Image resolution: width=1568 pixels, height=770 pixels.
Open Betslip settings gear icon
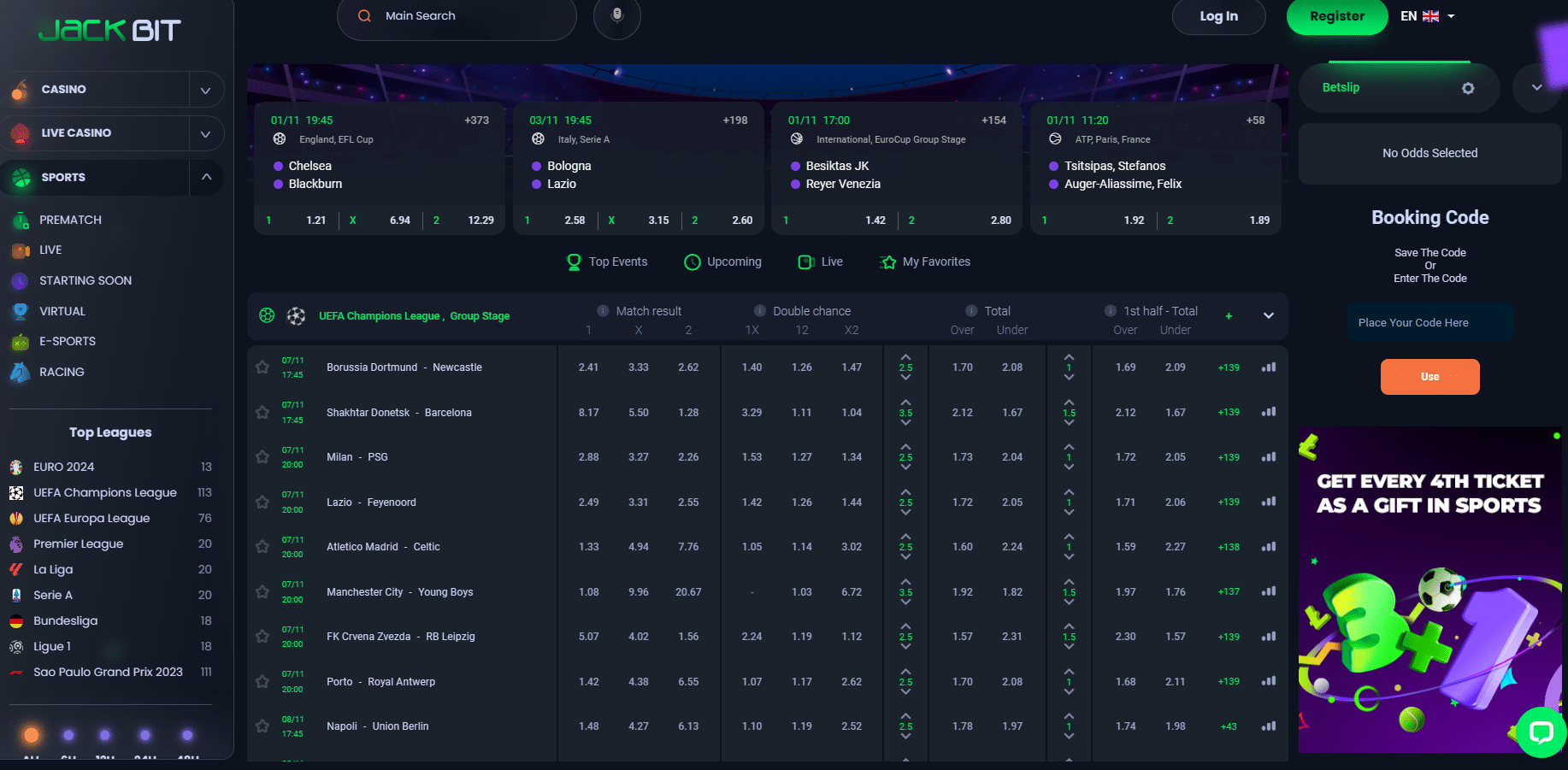click(1468, 88)
